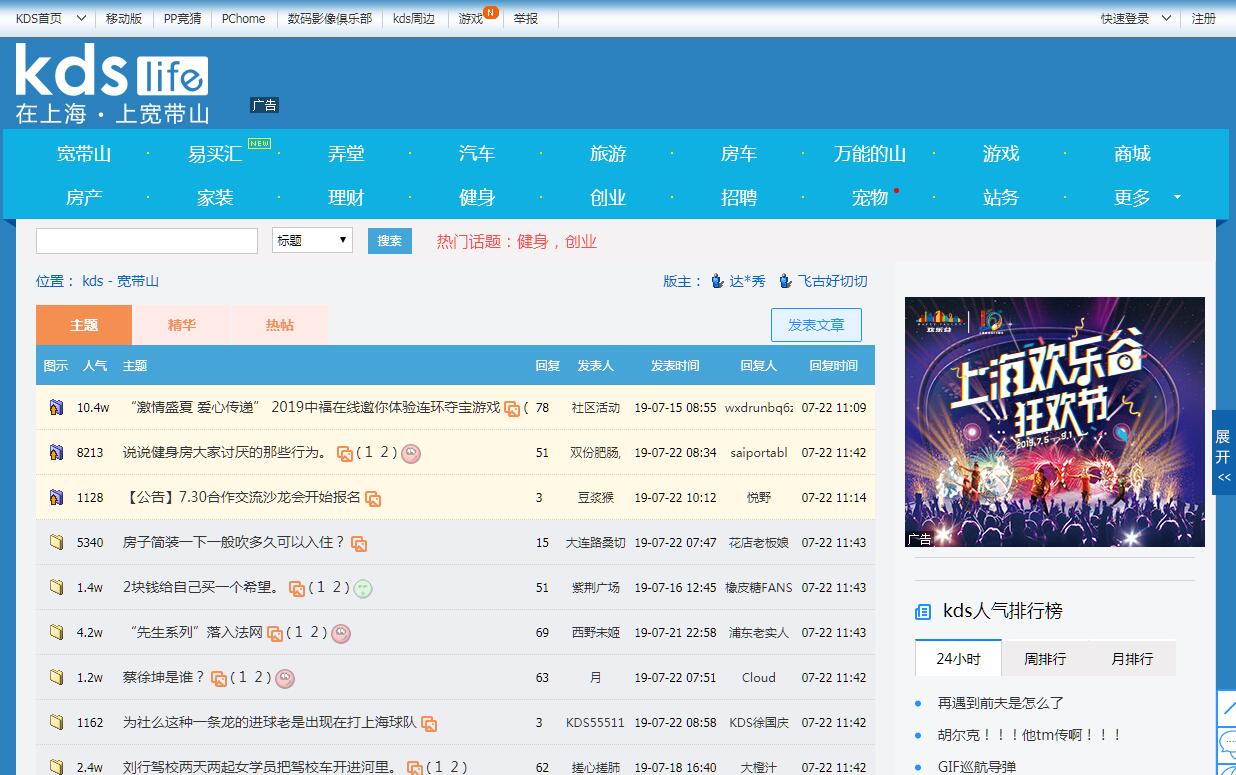Click green face icon on 2块钱 thread

(363, 588)
